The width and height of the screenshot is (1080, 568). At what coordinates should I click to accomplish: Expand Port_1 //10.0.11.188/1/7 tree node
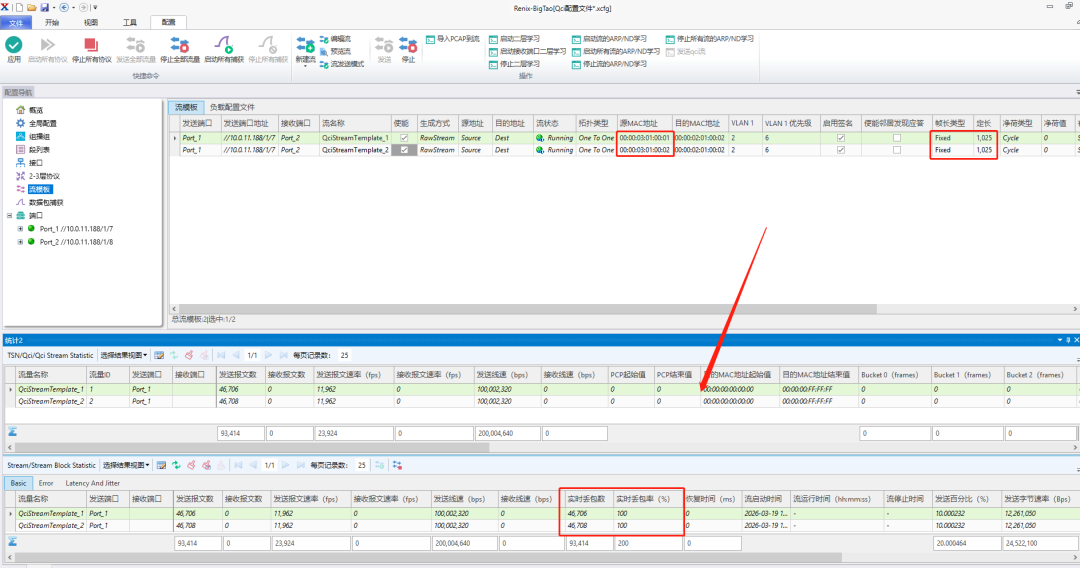20,229
